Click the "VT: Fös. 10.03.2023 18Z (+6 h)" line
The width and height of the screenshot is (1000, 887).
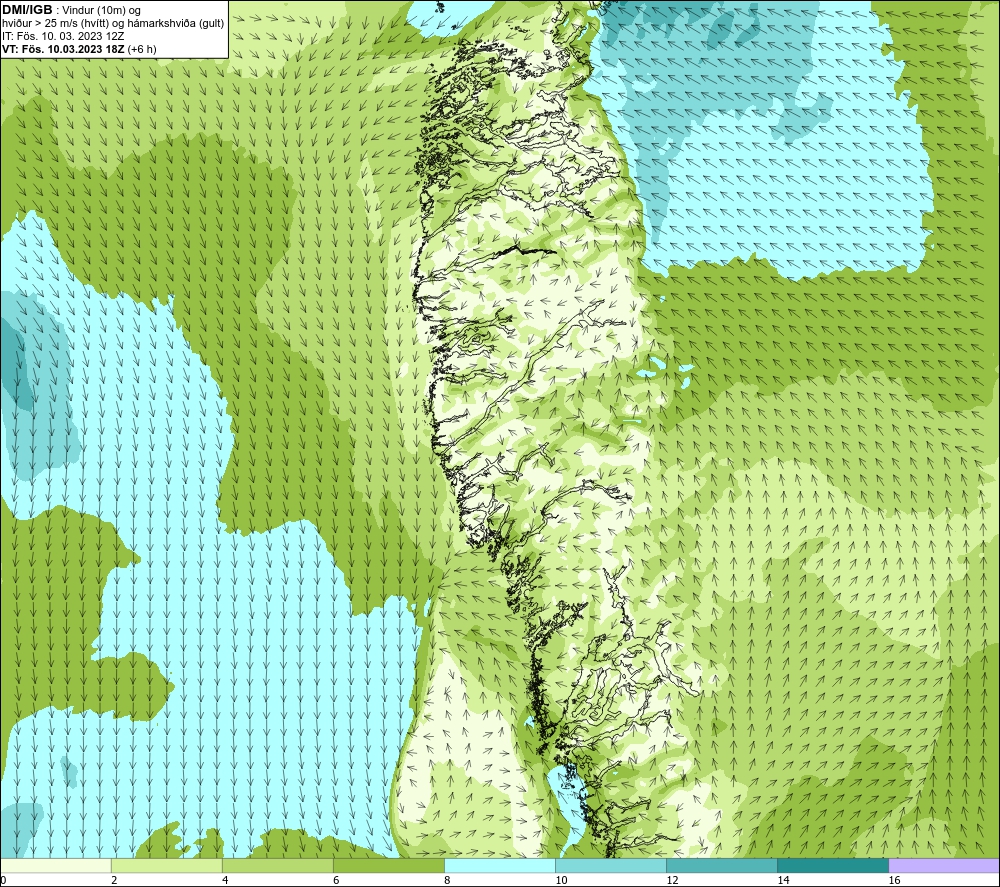click(79, 48)
